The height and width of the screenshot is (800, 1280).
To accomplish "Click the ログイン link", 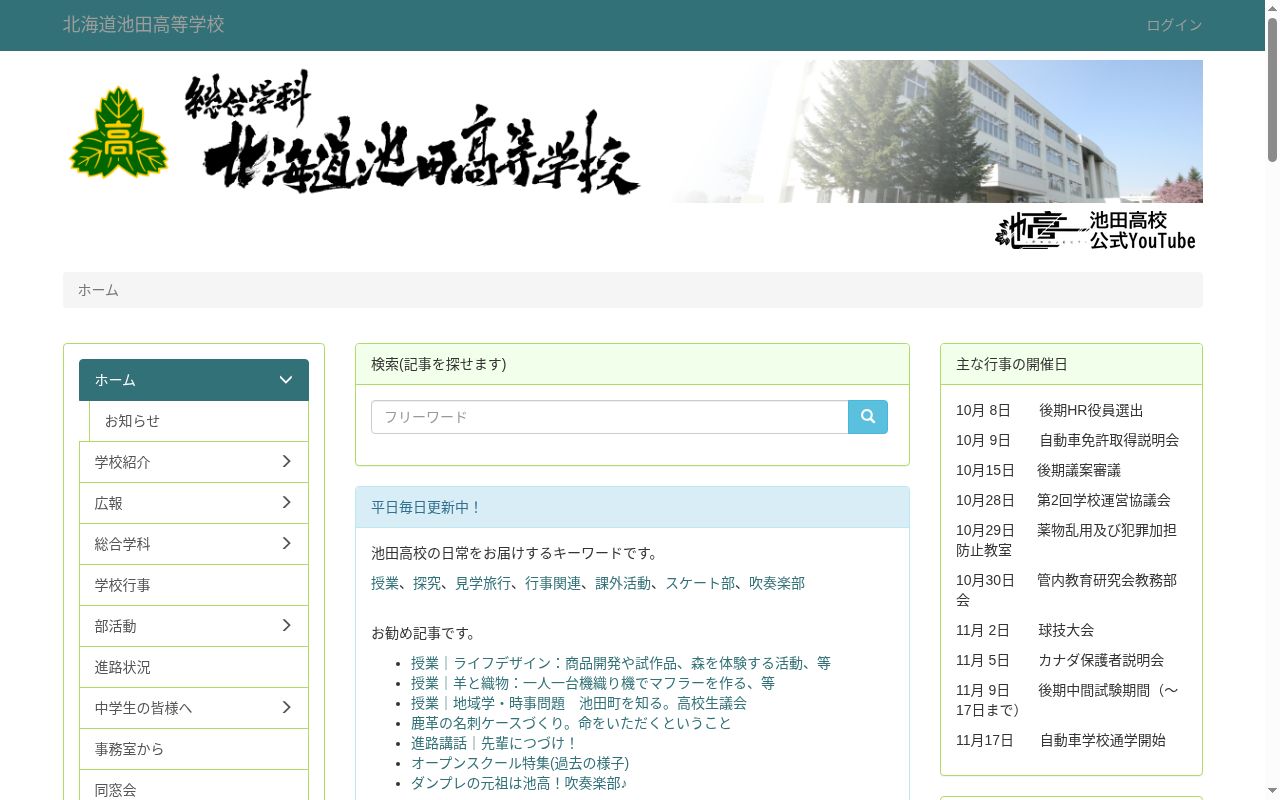I will click(1174, 25).
